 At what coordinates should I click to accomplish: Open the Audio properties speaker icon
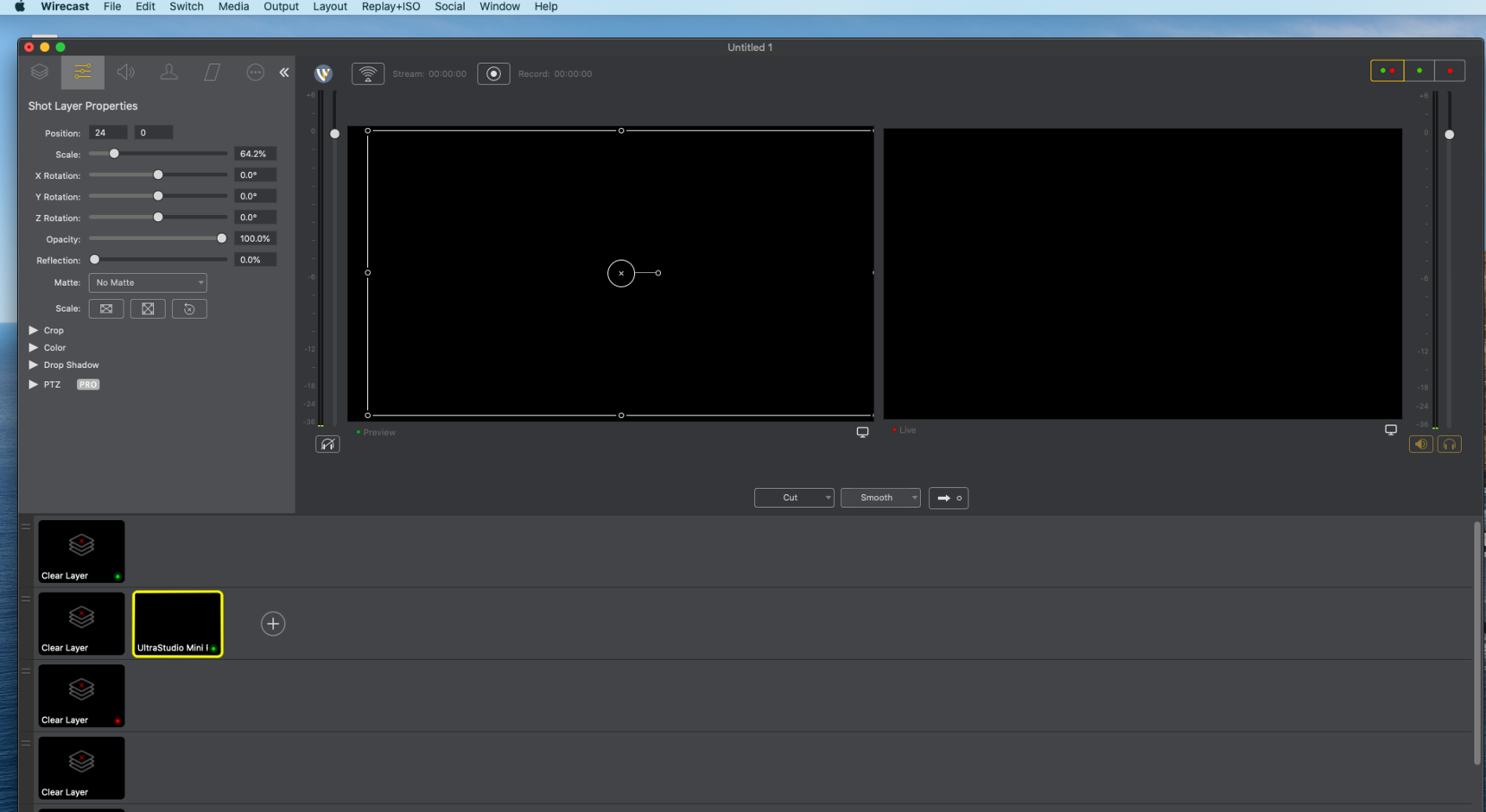126,73
